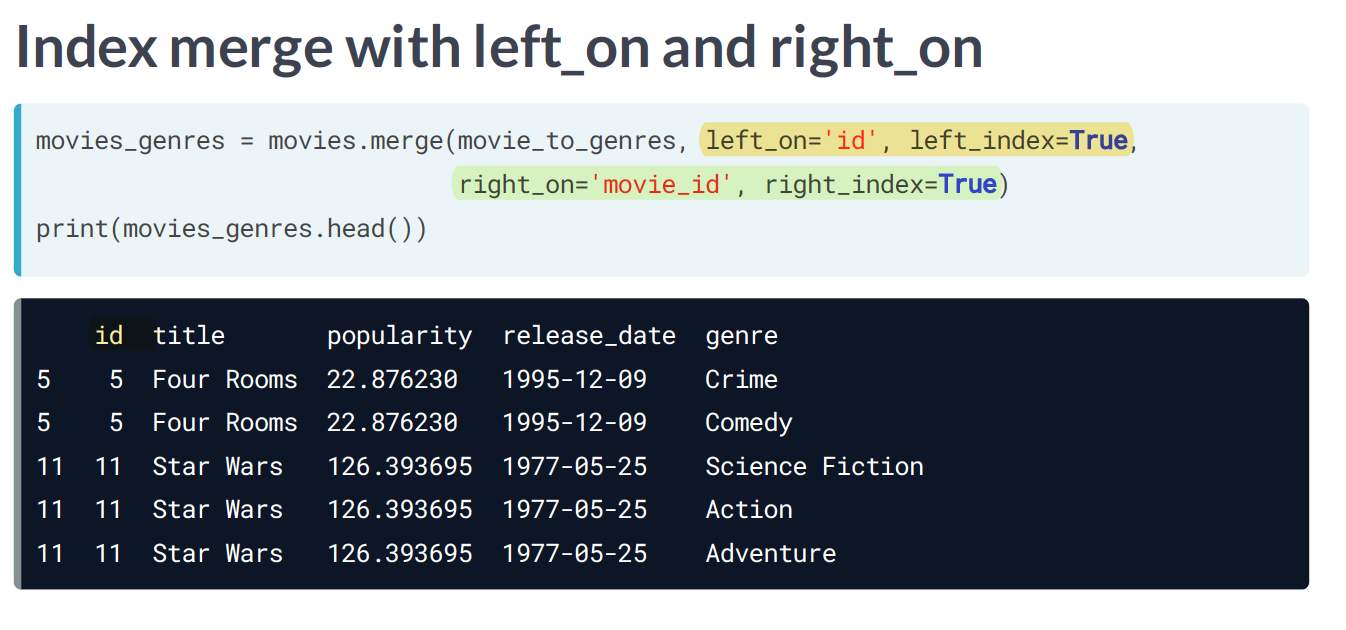Click popularity 126.393695 in the Science Fiction row

400,467
